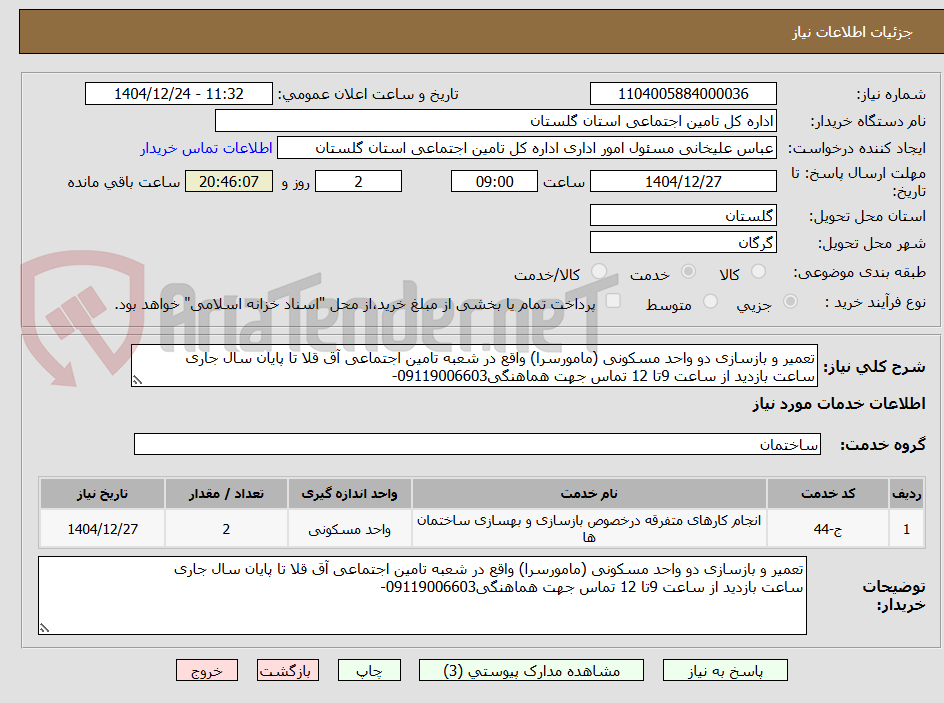Select the متوسط purchase type radio
This screenshot has width=944, height=703.
(710, 302)
